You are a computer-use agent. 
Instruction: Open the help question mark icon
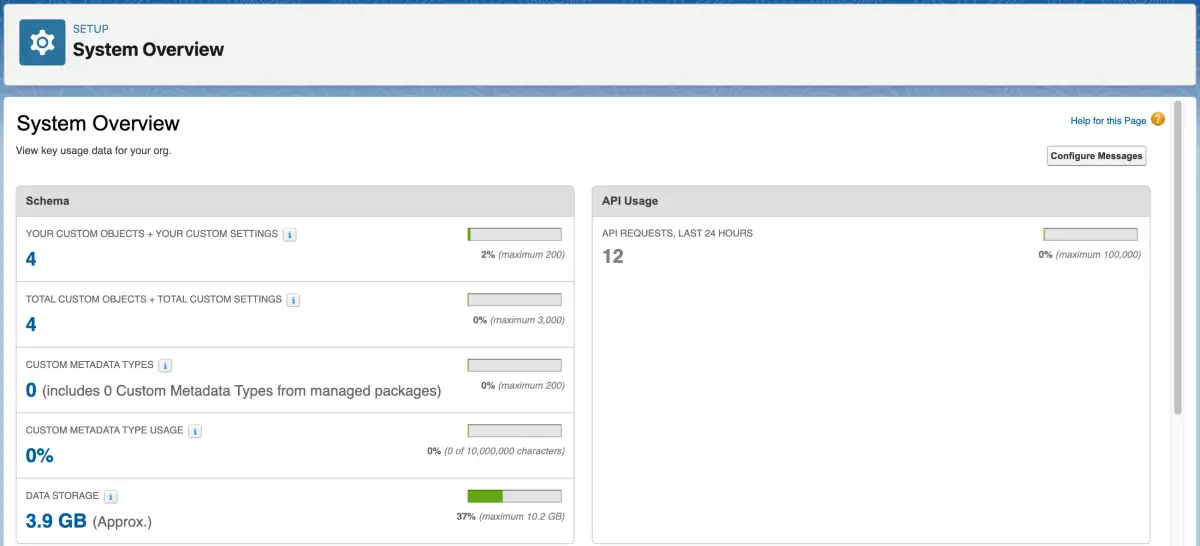click(x=1158, y=120)
